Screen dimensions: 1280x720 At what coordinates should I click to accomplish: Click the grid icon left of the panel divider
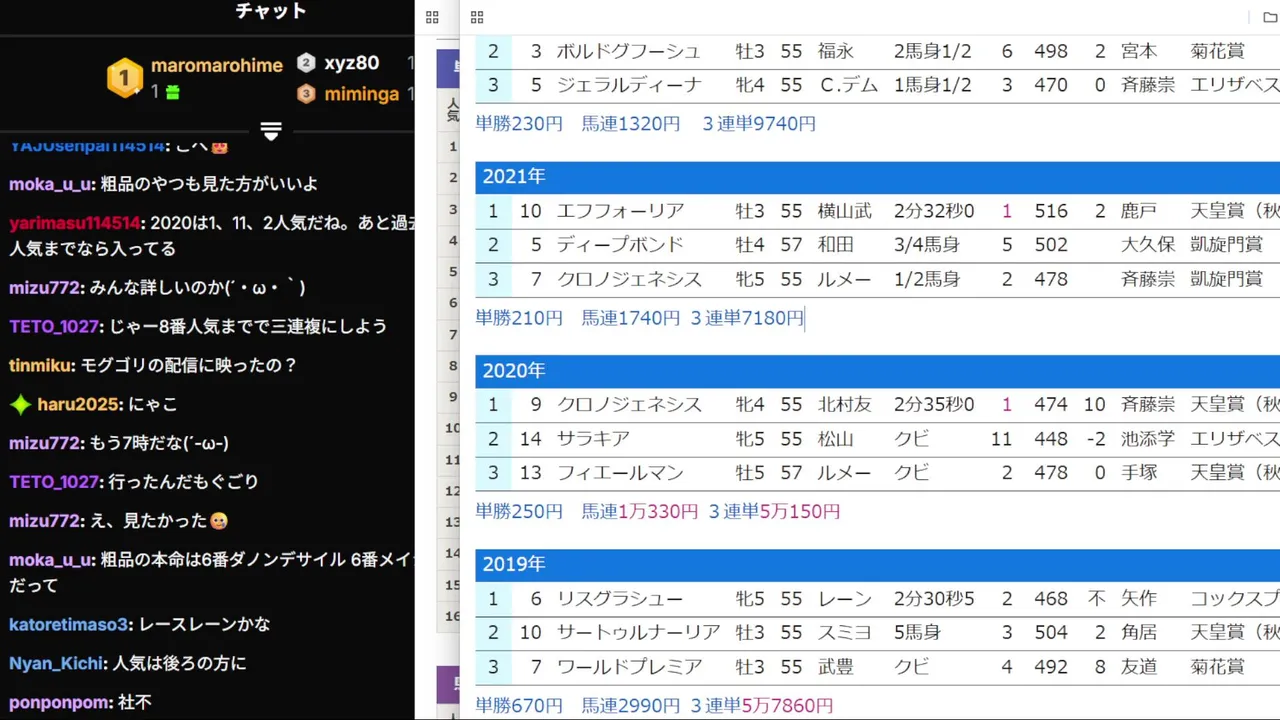432,17
